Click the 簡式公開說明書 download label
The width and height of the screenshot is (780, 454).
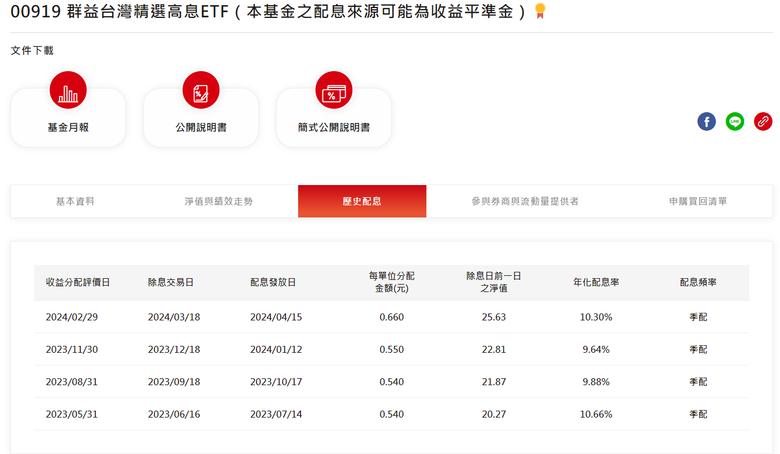coord(334,128)
